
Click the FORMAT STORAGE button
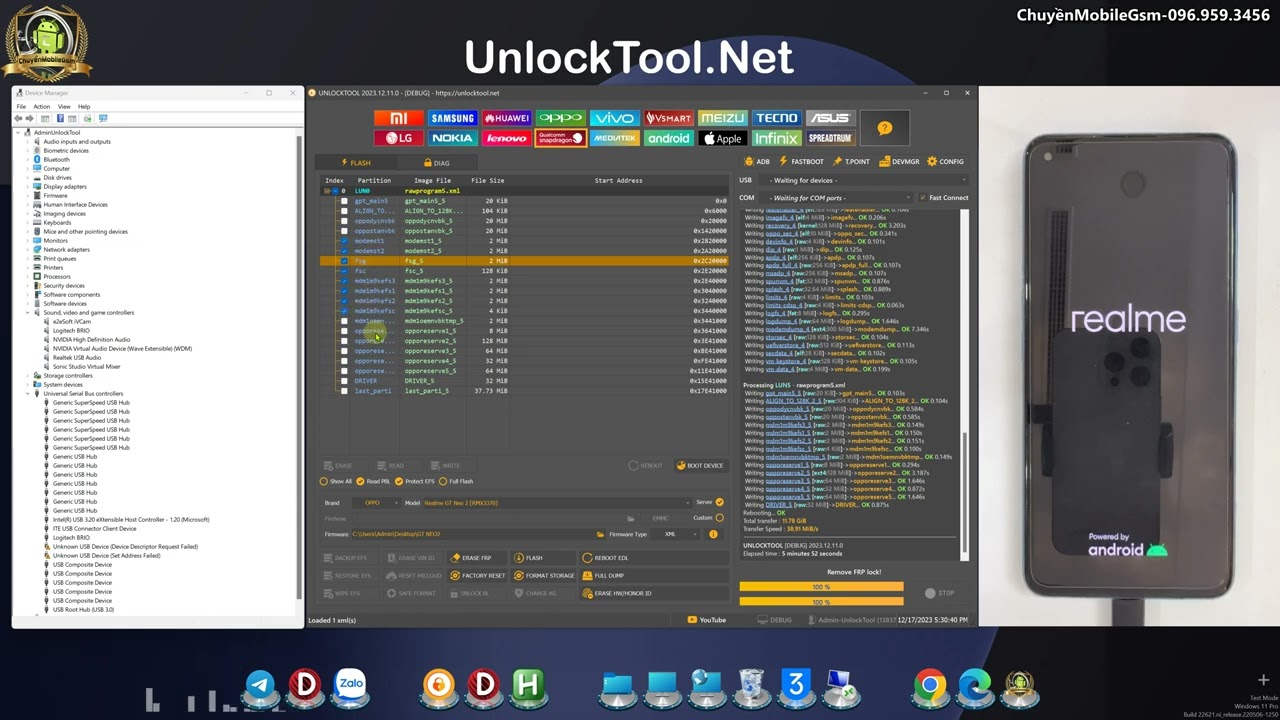pyautogui.click(x=544, y=576)
